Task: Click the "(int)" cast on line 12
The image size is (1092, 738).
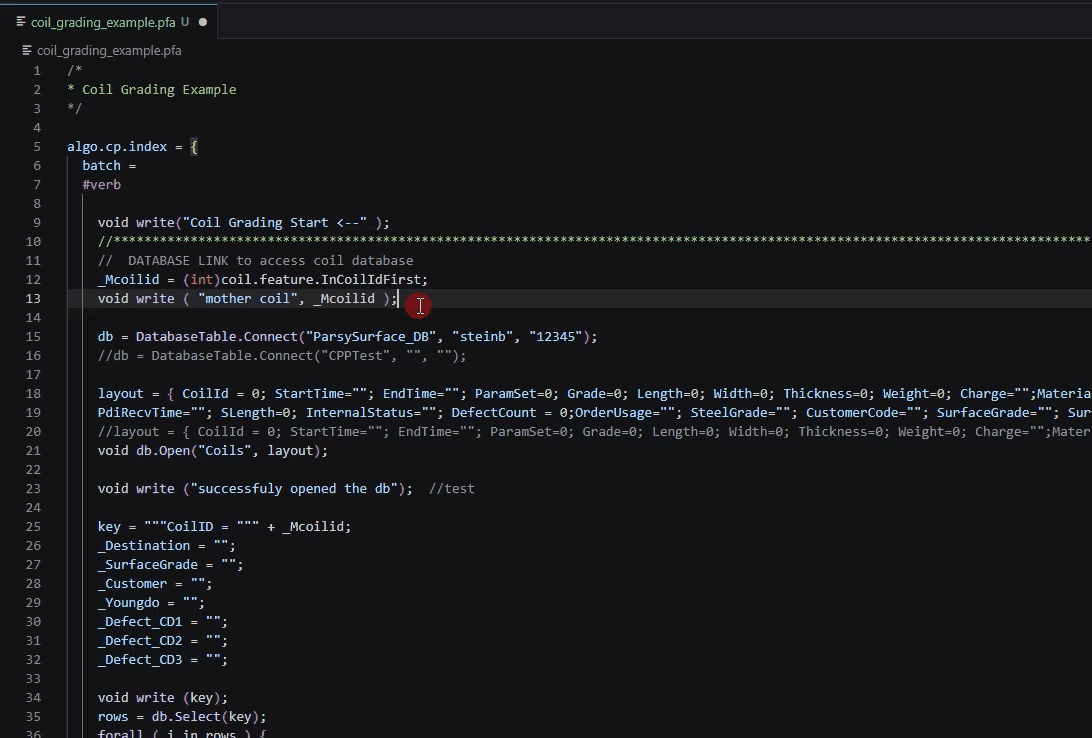Action: (202, 280)
